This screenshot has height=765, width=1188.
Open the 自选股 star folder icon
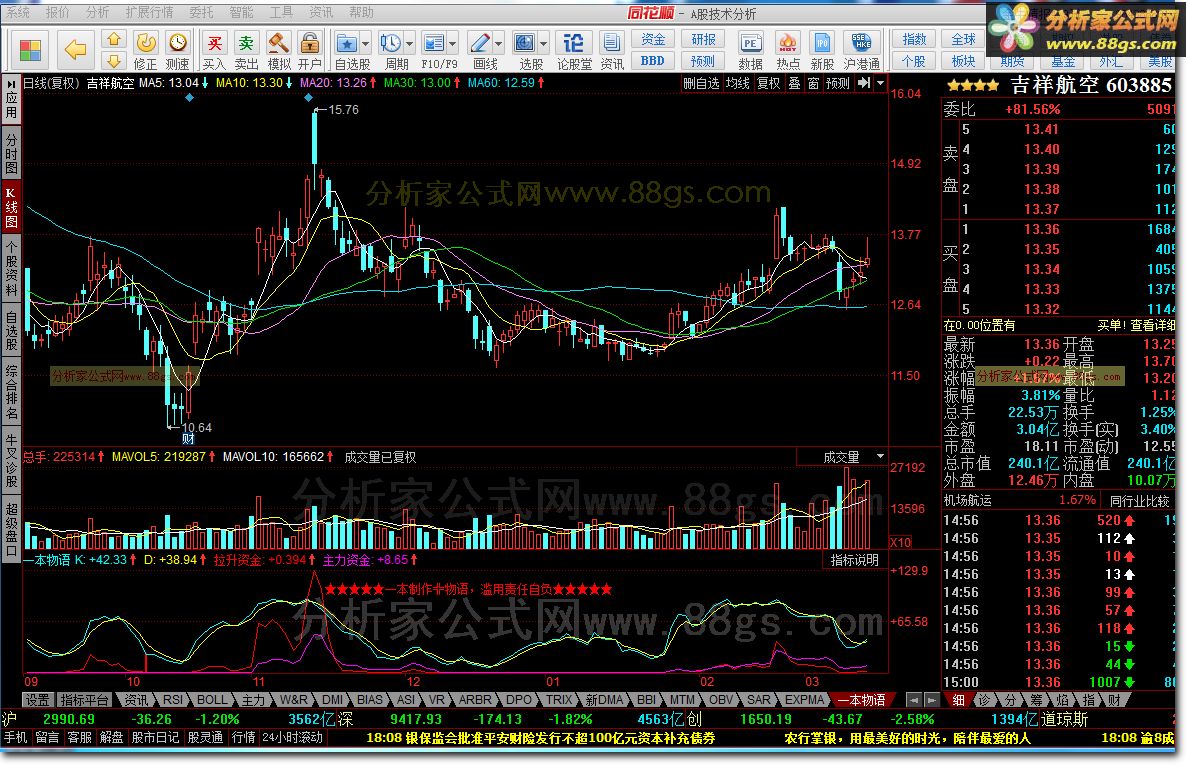pyautogui.click(x=346, y=43)
